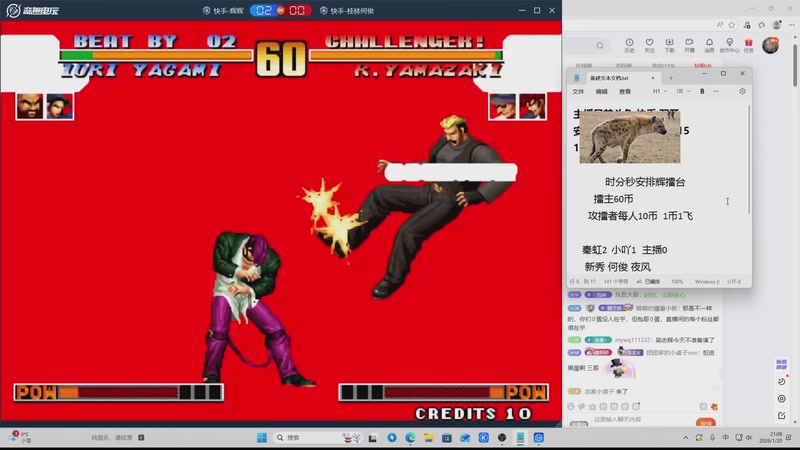Open File Explorer from the taskbar
Image resolution: width=800 pixels, height=450 pixels.
pos(429,438)
